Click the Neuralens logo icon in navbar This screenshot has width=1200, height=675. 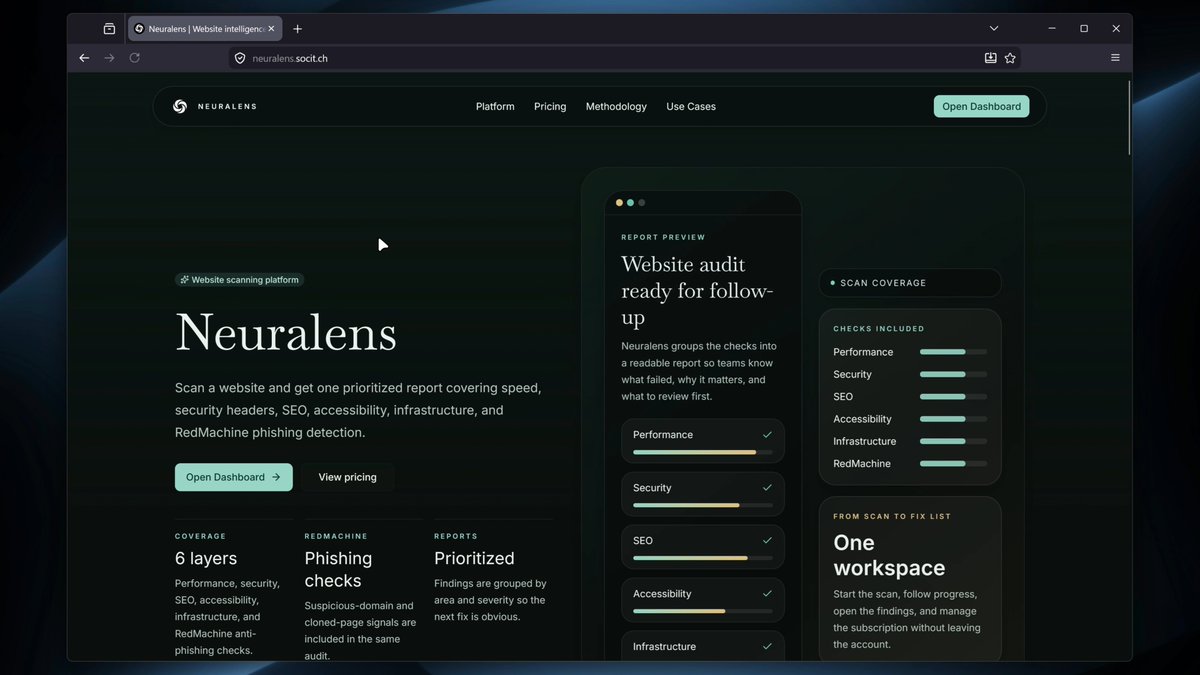pos(180,106)
